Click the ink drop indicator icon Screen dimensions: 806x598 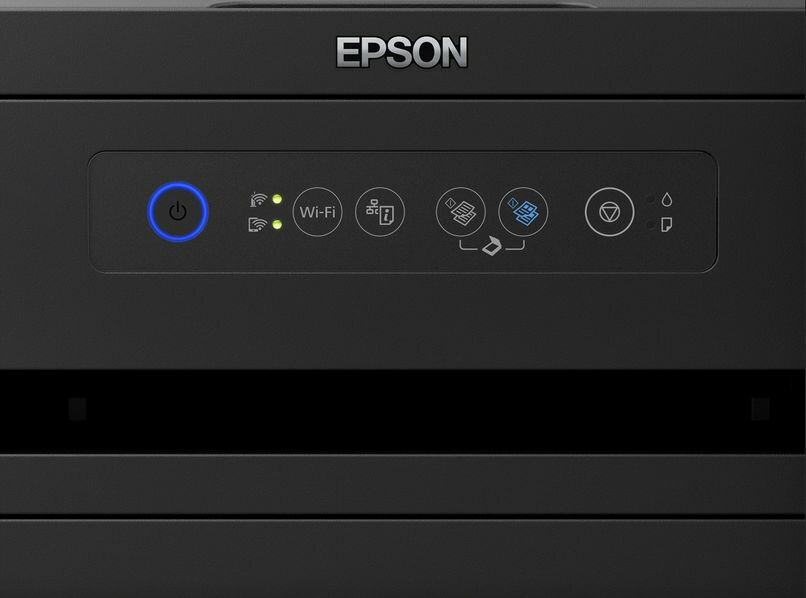667,200
